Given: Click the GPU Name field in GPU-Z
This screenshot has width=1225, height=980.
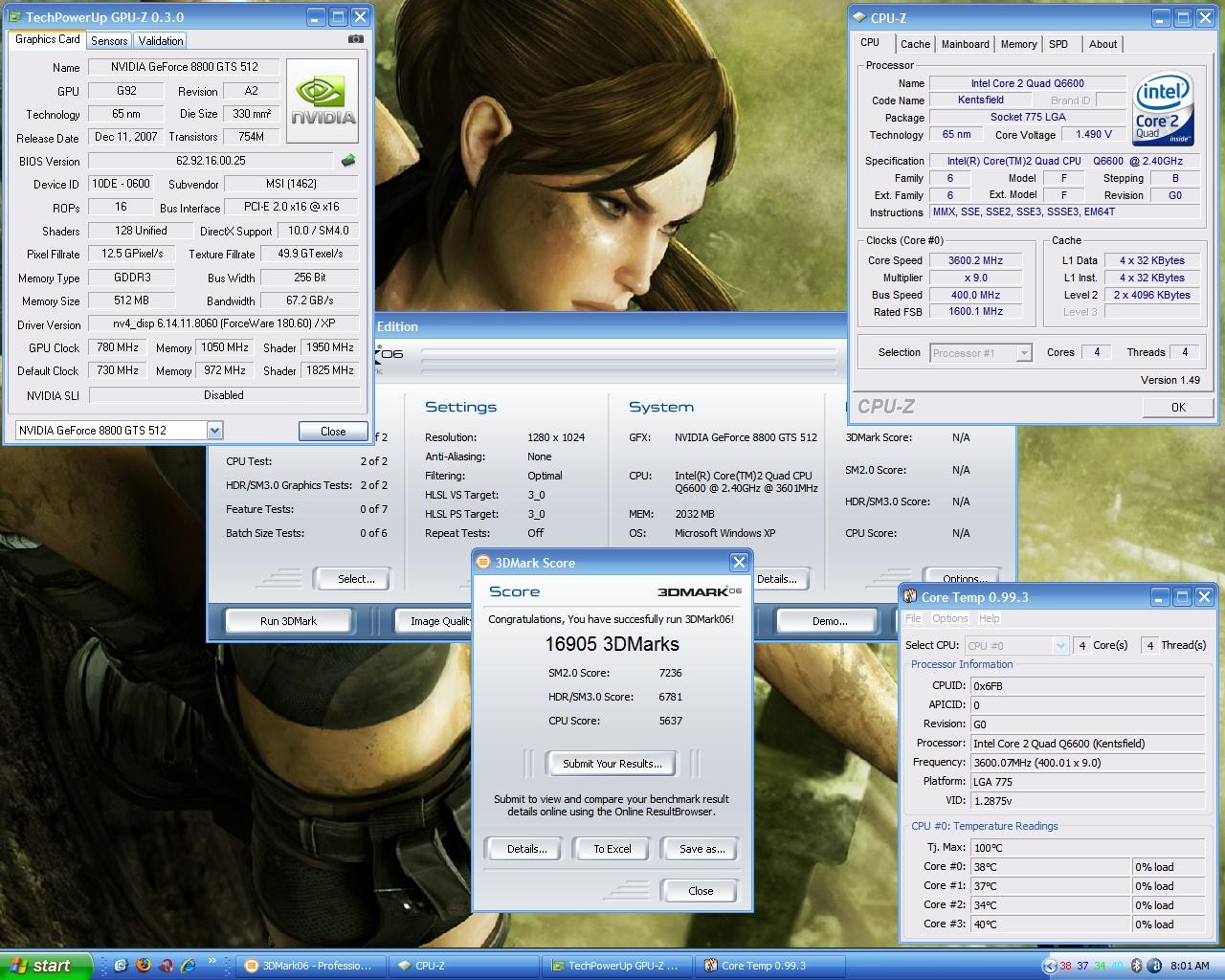Looking at the screenshot, I should coord(184,67).
